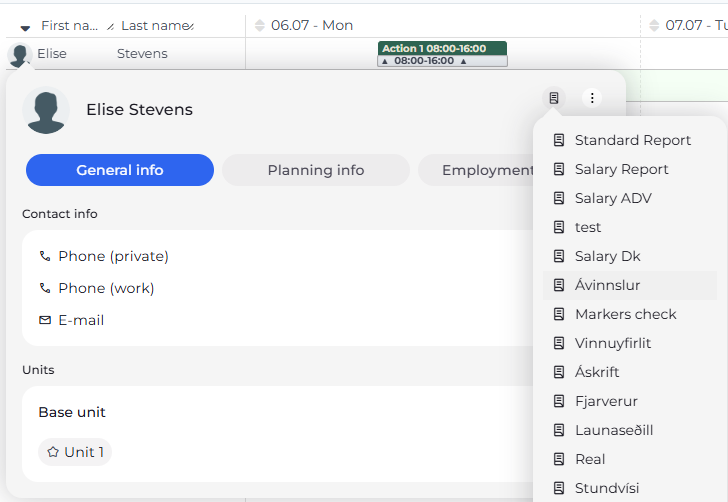This screenshot has height=502, width=728.
Task: Sort by the Last name column header
Action: (156, 26)
